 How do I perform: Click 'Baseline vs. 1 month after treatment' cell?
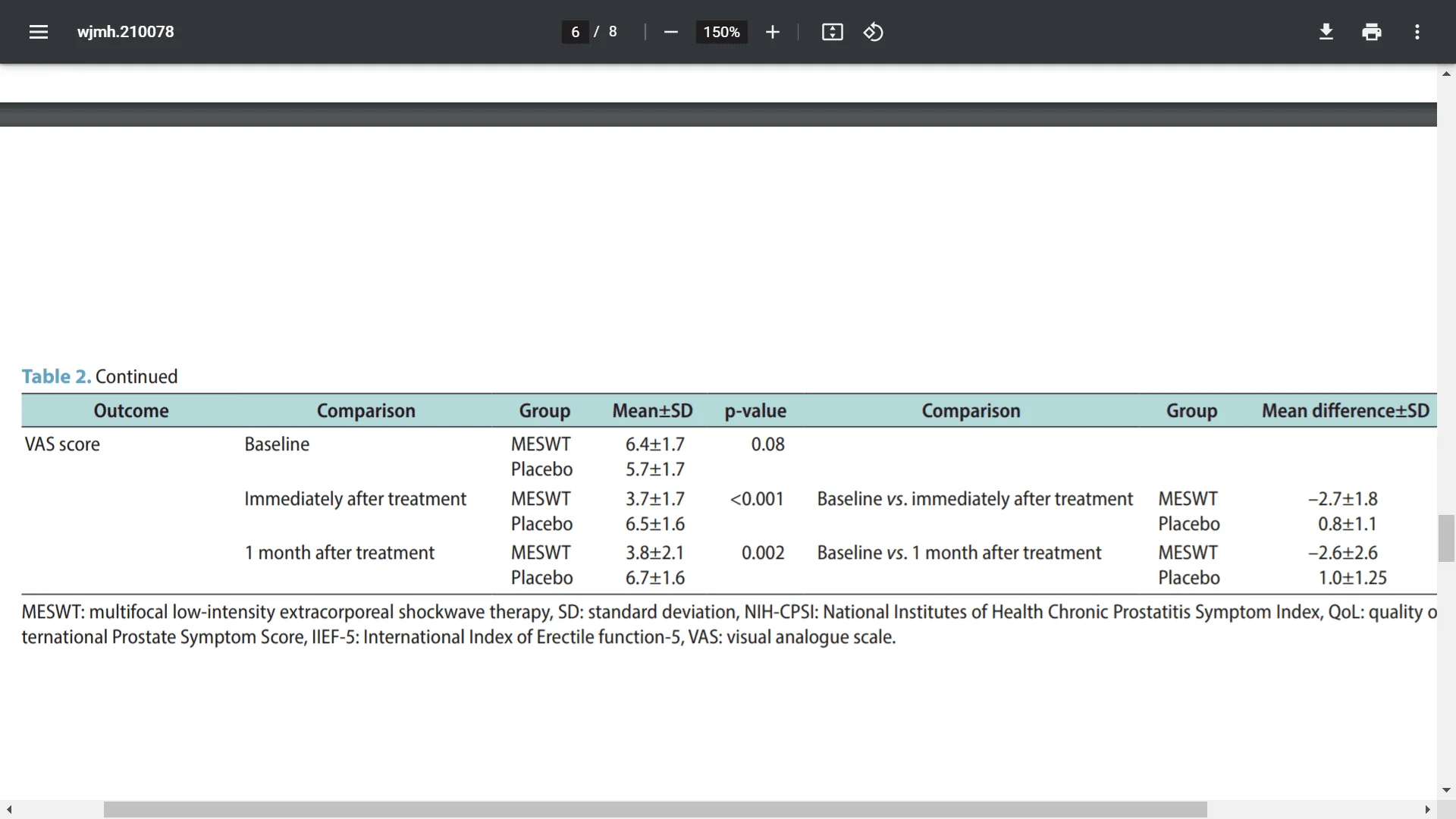959,552
